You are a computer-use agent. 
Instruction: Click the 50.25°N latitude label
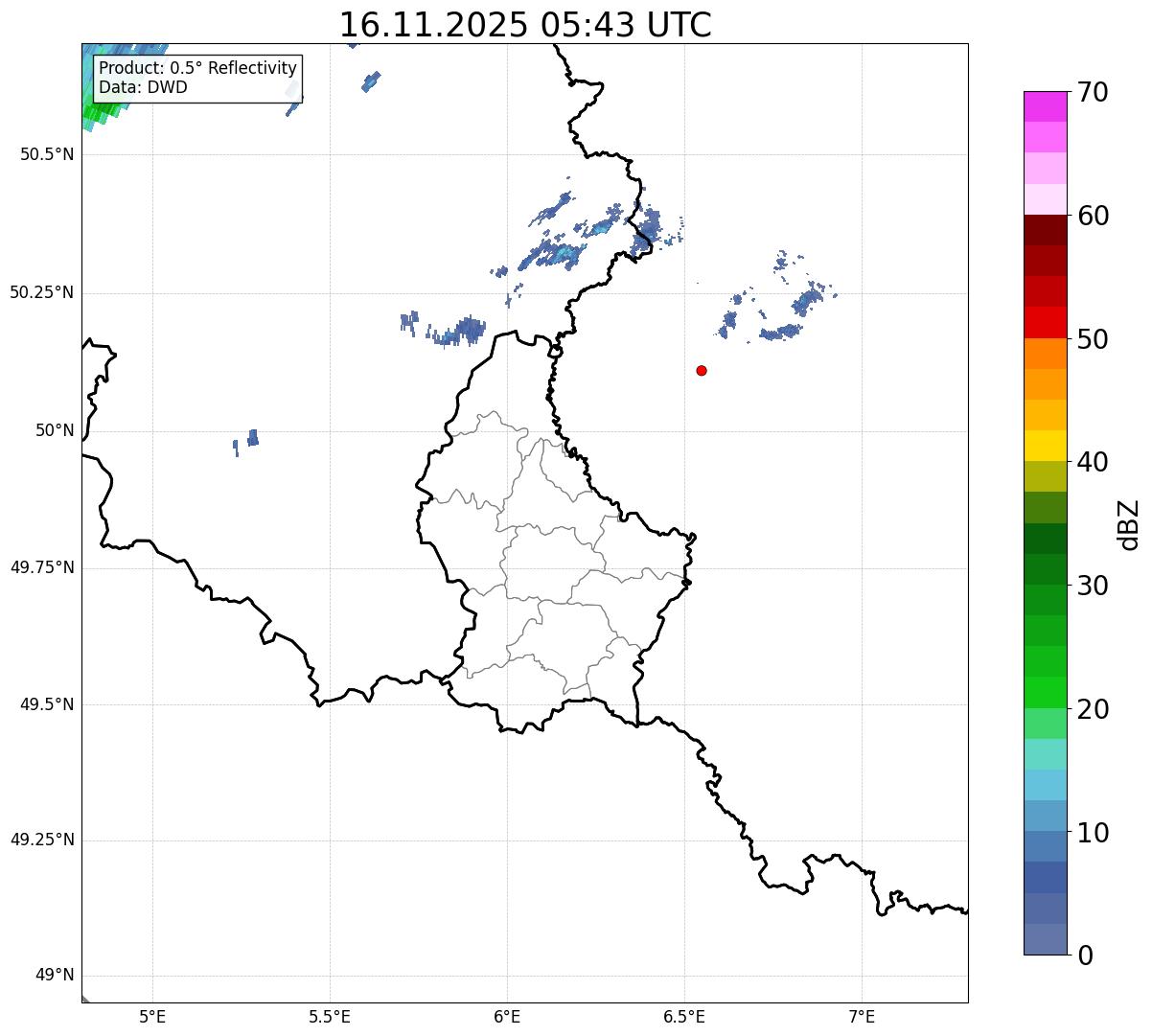click(x=41, y=292)
